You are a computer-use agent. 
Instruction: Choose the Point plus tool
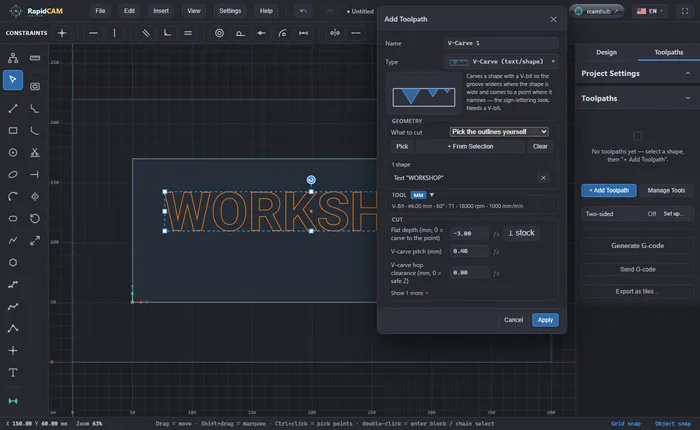click(x=12, y=351)
